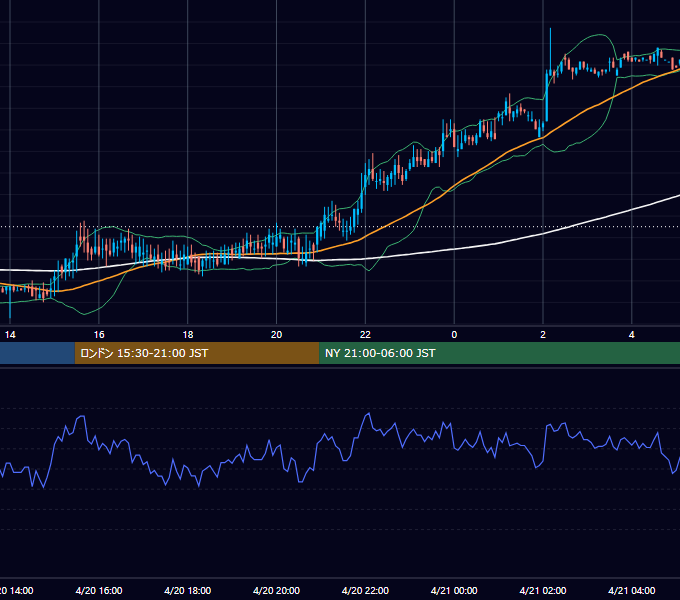Click the '4/21 00:00' date label

pos(454,590)
